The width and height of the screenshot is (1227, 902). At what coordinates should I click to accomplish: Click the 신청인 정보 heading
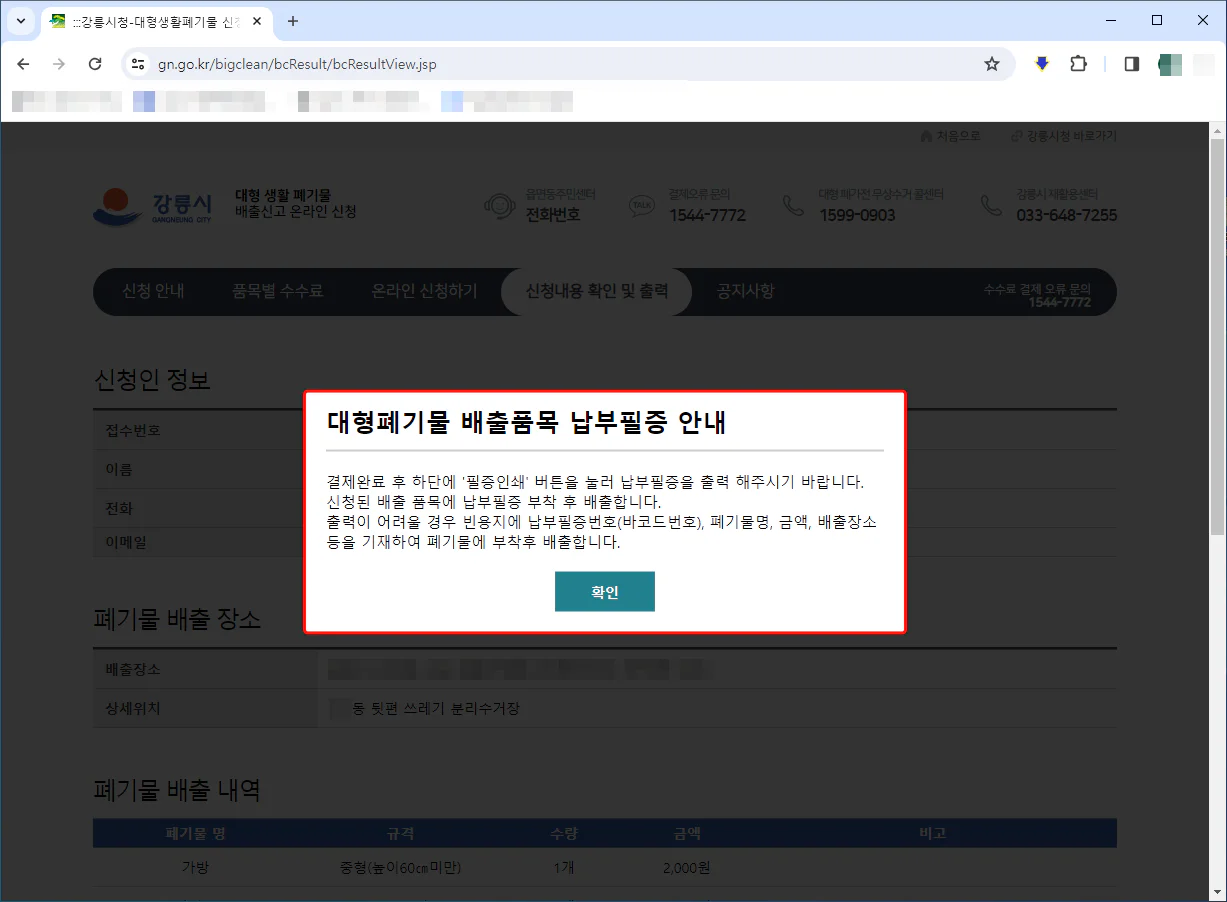pos(152,380)
